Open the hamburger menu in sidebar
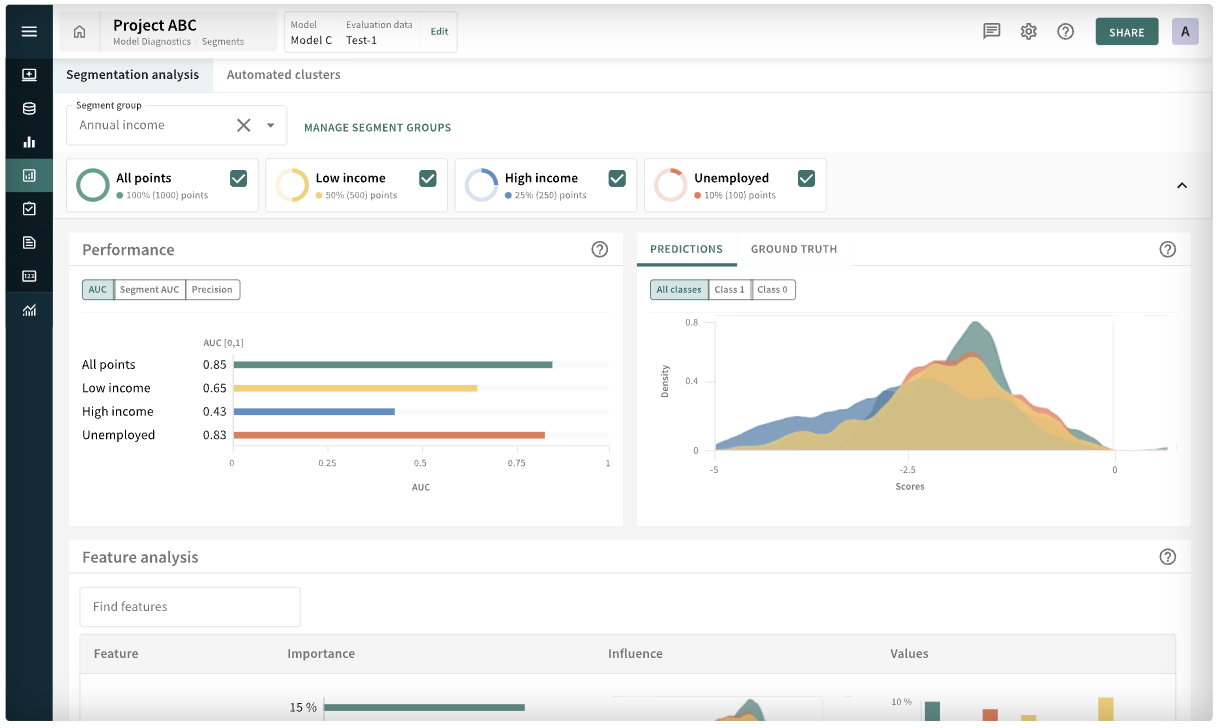Image resolution: width=1218 pixels, height=728 pixels. click(29, 31)
